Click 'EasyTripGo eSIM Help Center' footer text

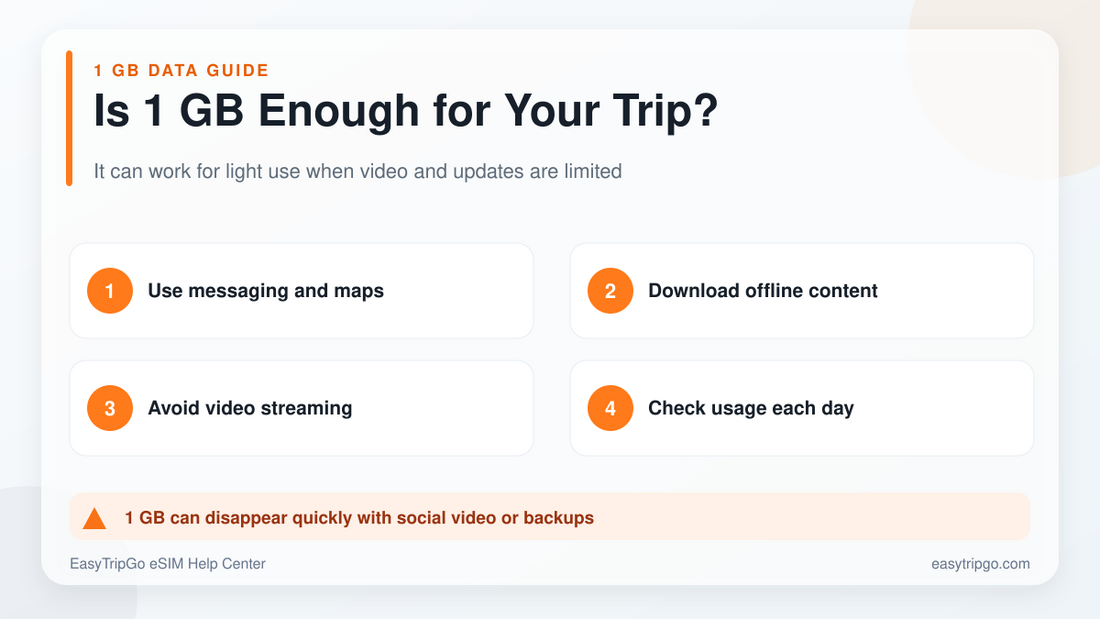(x=168, y=564)
